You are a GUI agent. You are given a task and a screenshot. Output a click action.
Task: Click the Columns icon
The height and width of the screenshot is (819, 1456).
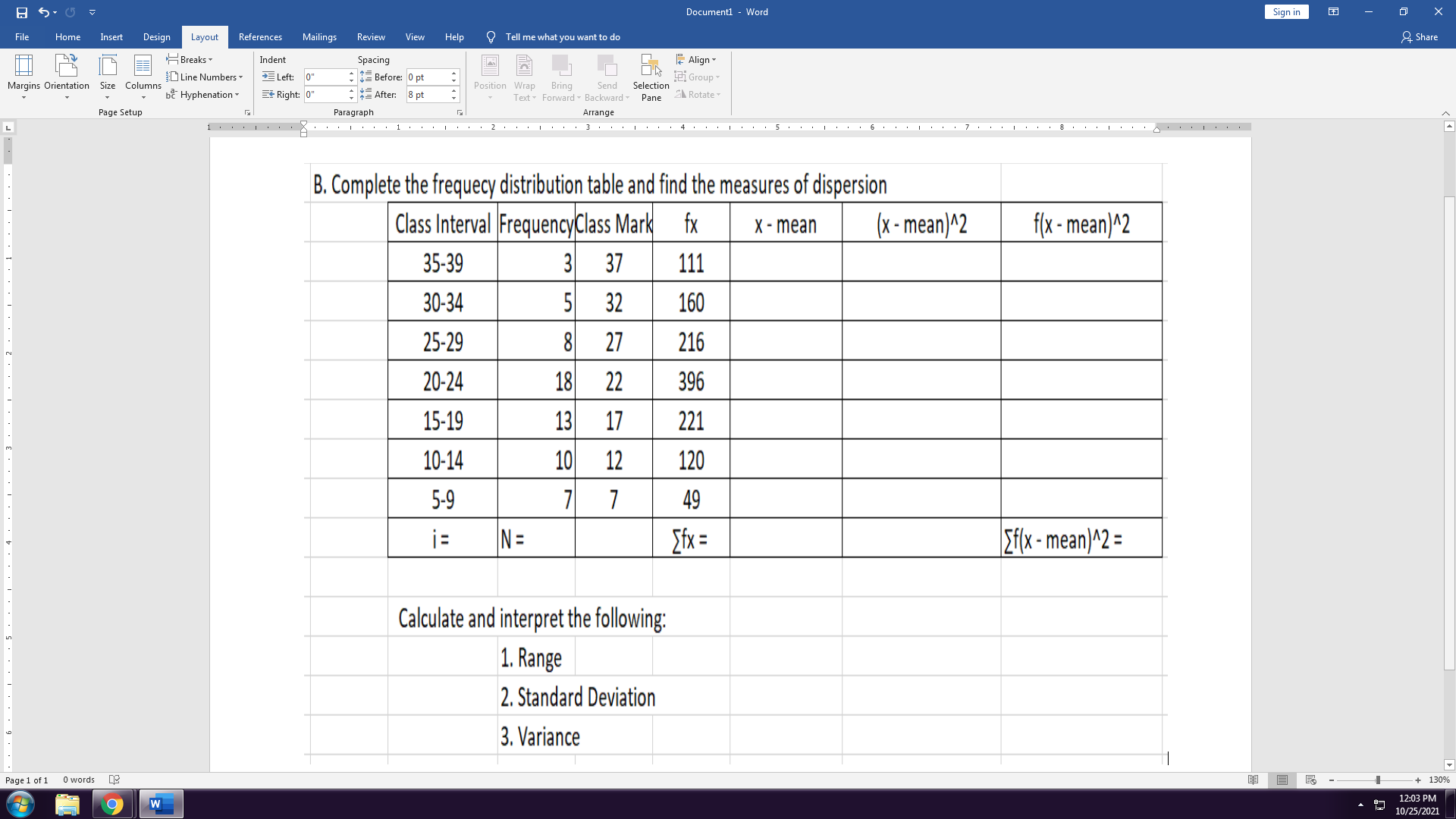click(x=143, y=76)
